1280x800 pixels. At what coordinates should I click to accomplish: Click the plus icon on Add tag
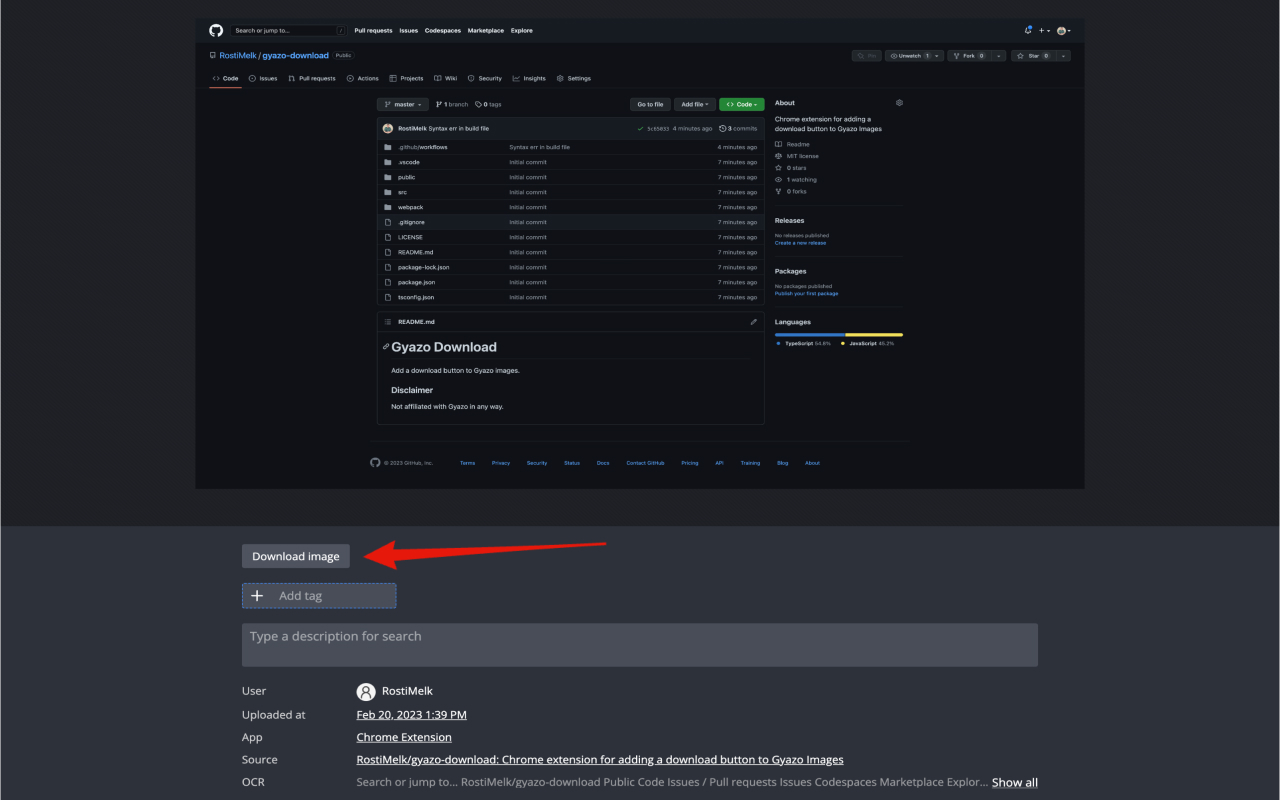pyautogui.click(x=257, y=595)
